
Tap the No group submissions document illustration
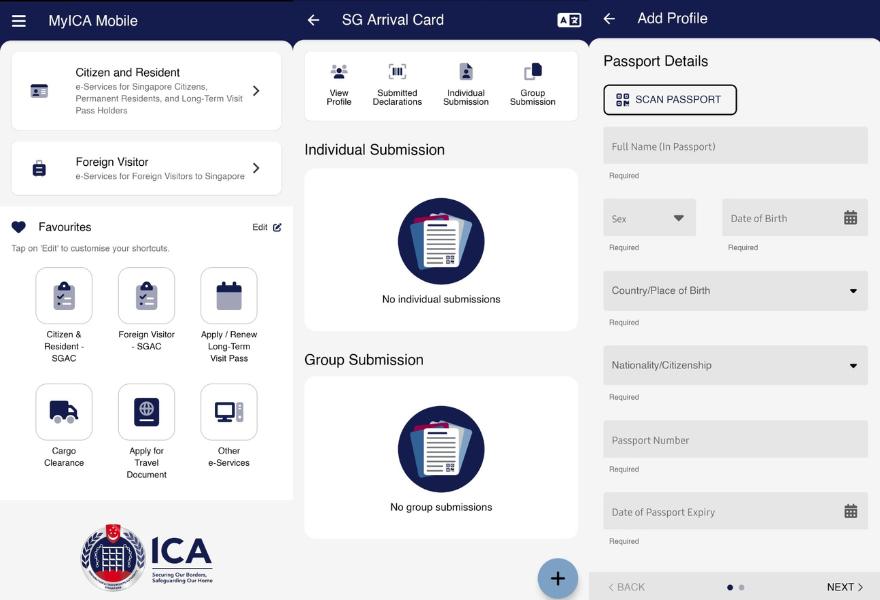[x=441, y=449]
